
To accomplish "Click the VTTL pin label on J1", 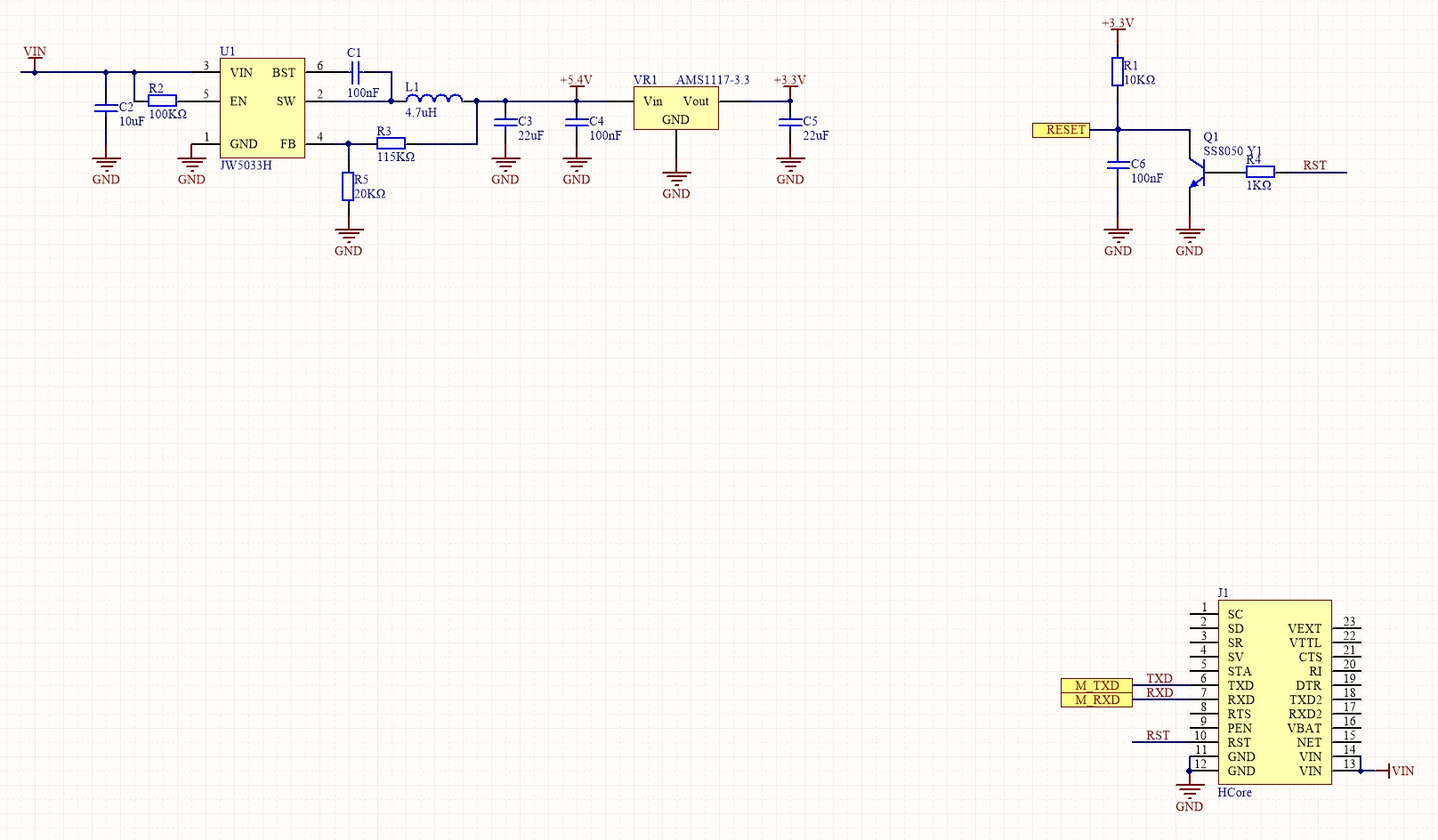I will pyautogui.click(x=1305, y=642).
